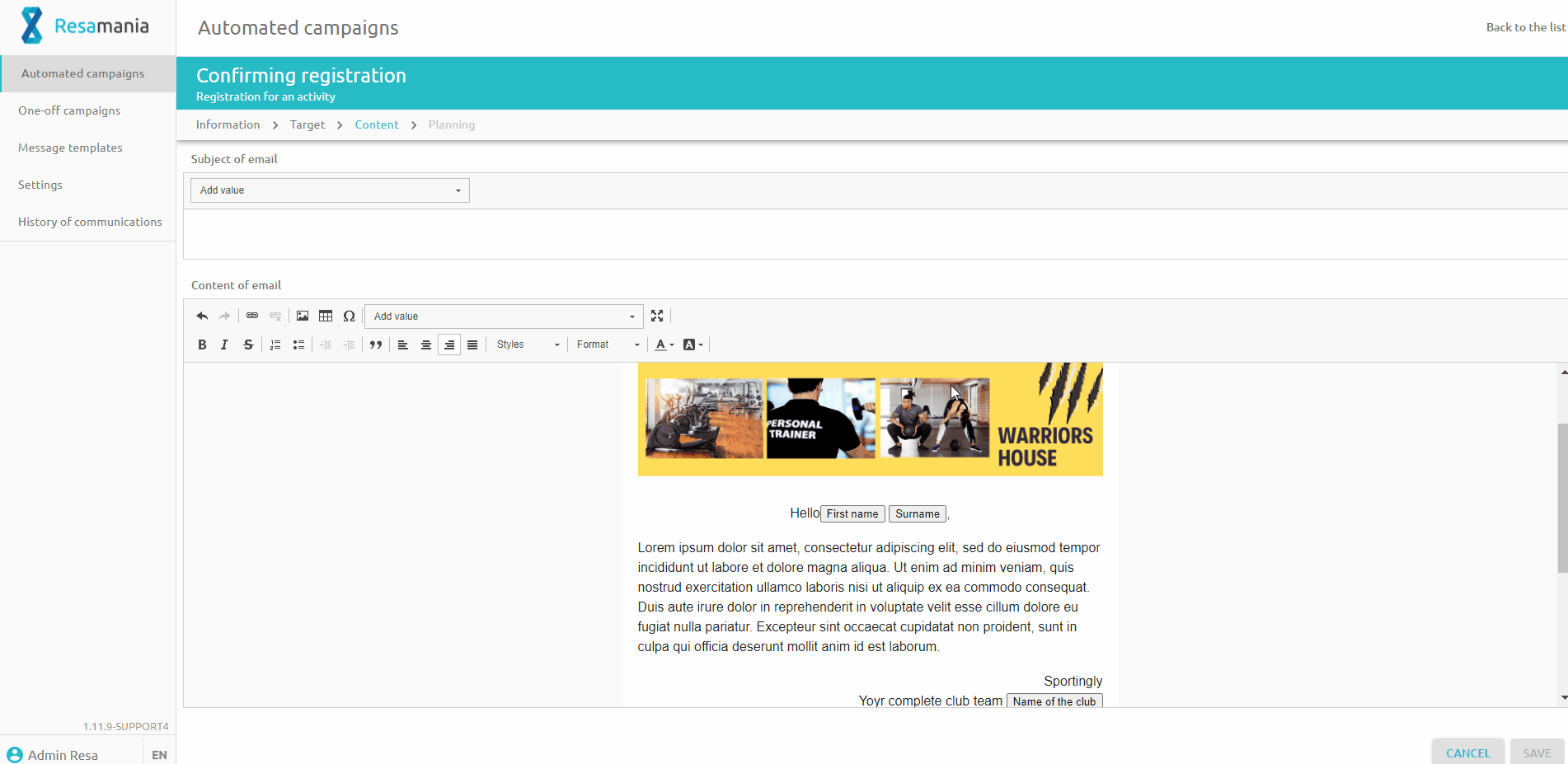This screenshot has height=764, width=1568.
Task: Open the Format dropdown
Action: click(x=608, y=345)
